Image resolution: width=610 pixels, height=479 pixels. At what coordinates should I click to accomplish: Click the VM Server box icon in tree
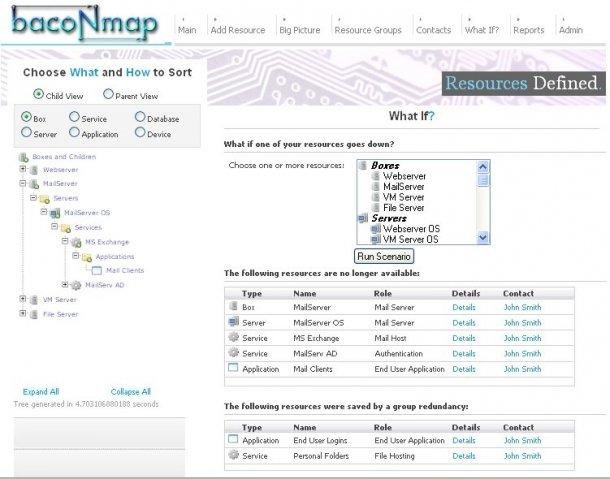pyautogui.click(x=34, y=300)
